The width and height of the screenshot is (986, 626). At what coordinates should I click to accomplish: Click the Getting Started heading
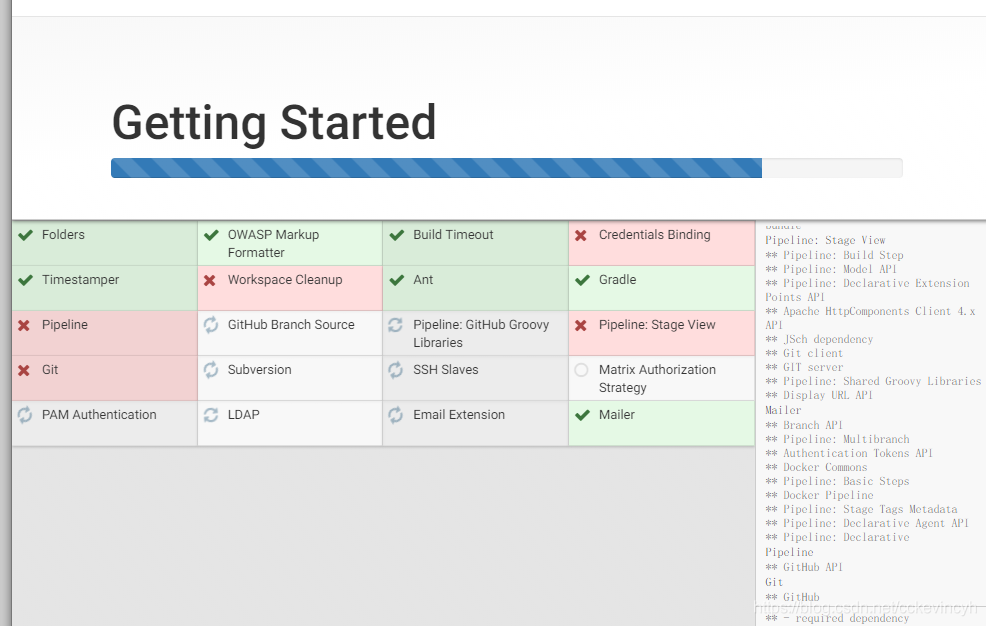click(x=274, y=124)
